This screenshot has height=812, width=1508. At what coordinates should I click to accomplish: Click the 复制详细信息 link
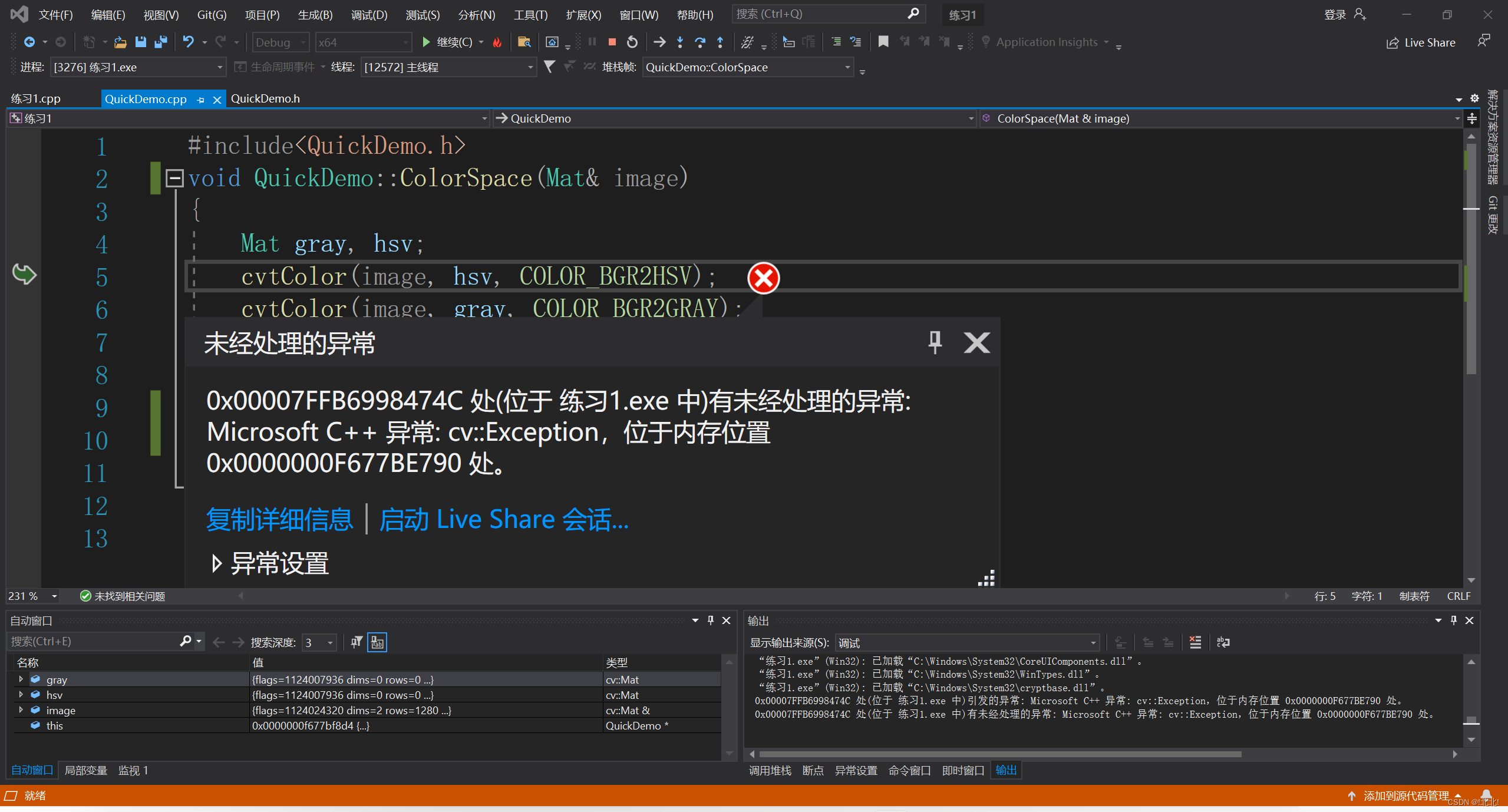tap(279, 520)
